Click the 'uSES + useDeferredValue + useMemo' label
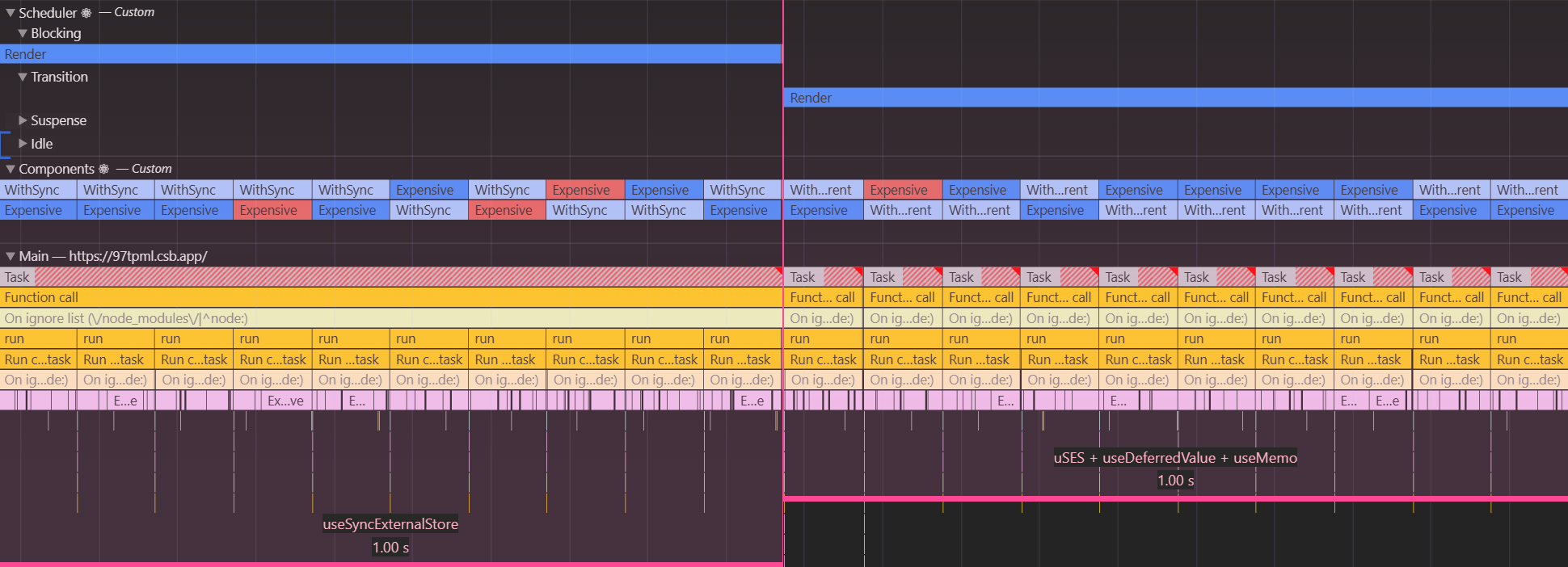Image resolution: width=1568 pixels, height=567 pixels. point(1175,458)
